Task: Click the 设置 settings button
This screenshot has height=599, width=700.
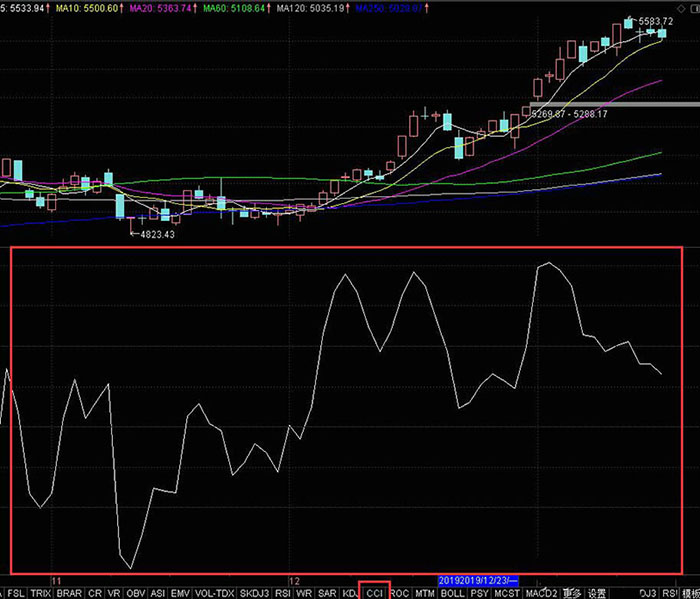Action: (x=597, y=593)
